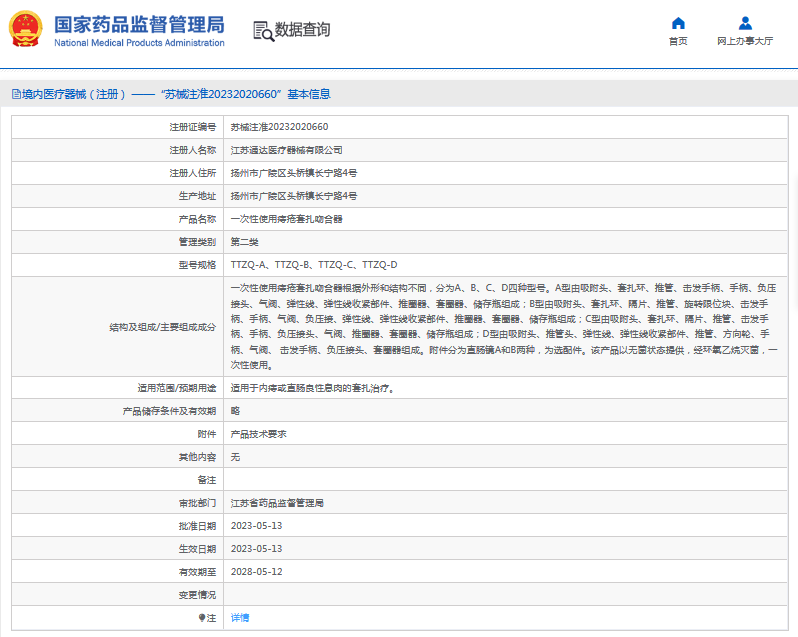Select attachment value 产品技术要求
This screenshot has width=798, height=637.
[259, 434]
